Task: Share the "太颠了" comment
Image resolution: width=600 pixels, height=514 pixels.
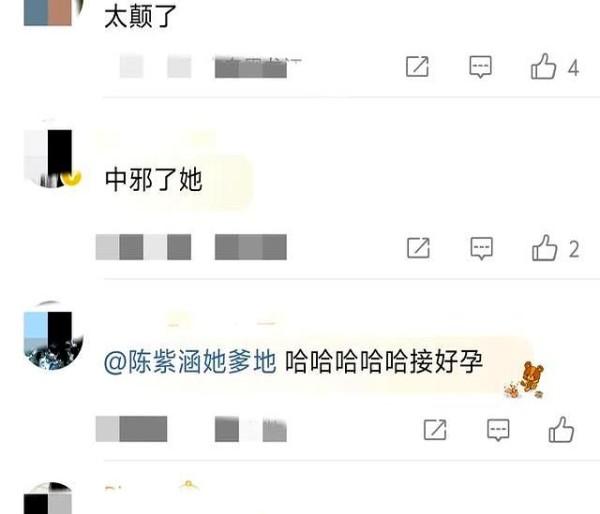Action: (x=417, y=67)
